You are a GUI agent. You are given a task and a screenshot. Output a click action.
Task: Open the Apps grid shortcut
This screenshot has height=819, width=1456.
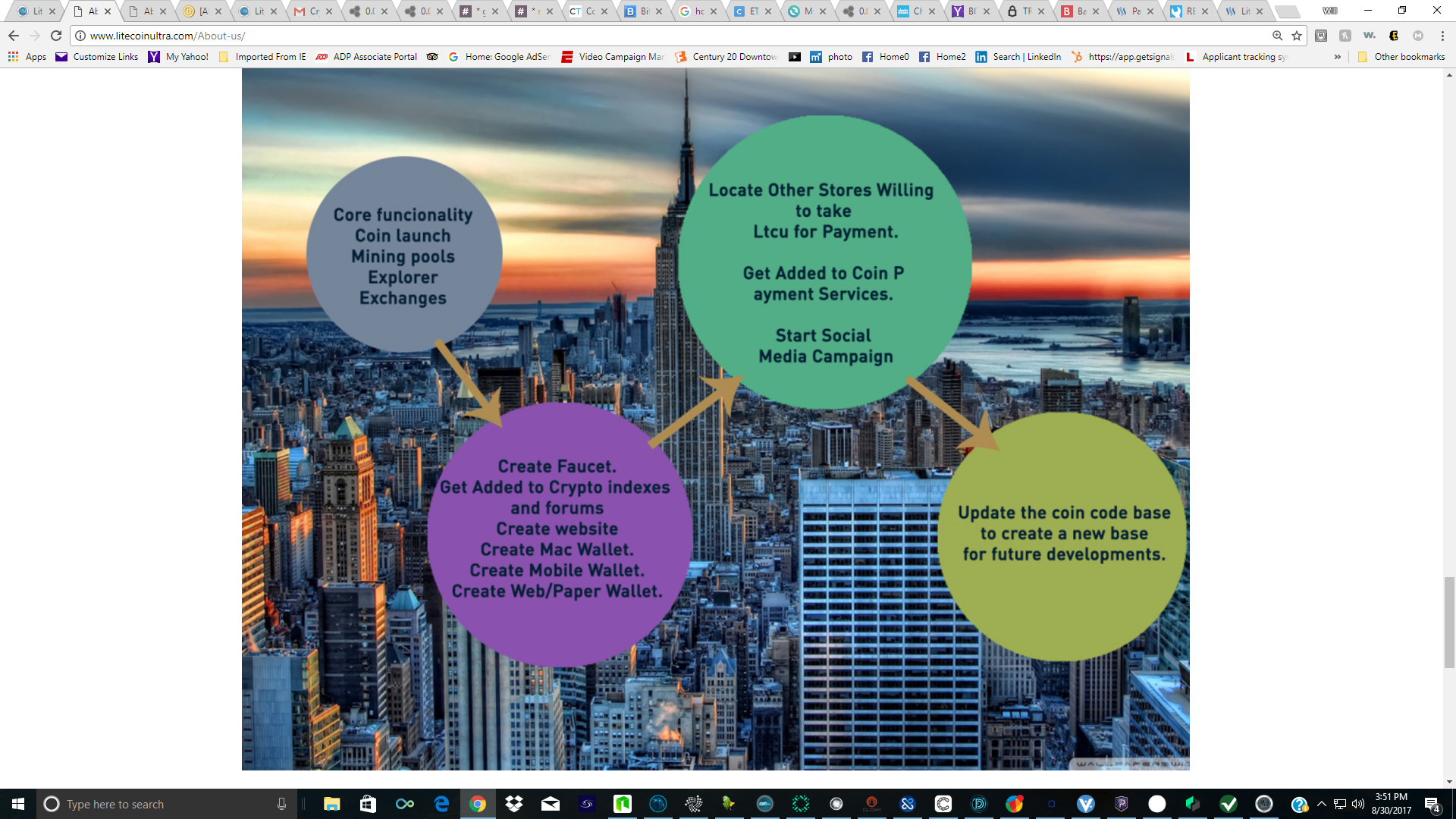pyautogui.click(x=27, y=57)
